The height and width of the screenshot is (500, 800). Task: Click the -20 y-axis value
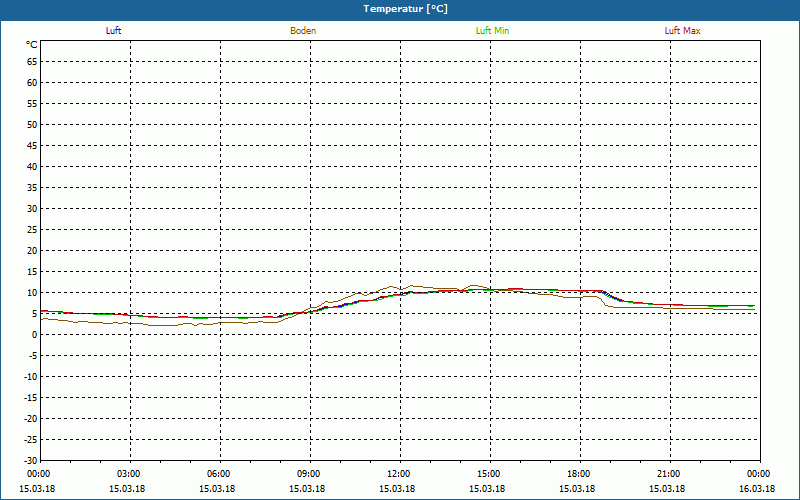[31, 418]
